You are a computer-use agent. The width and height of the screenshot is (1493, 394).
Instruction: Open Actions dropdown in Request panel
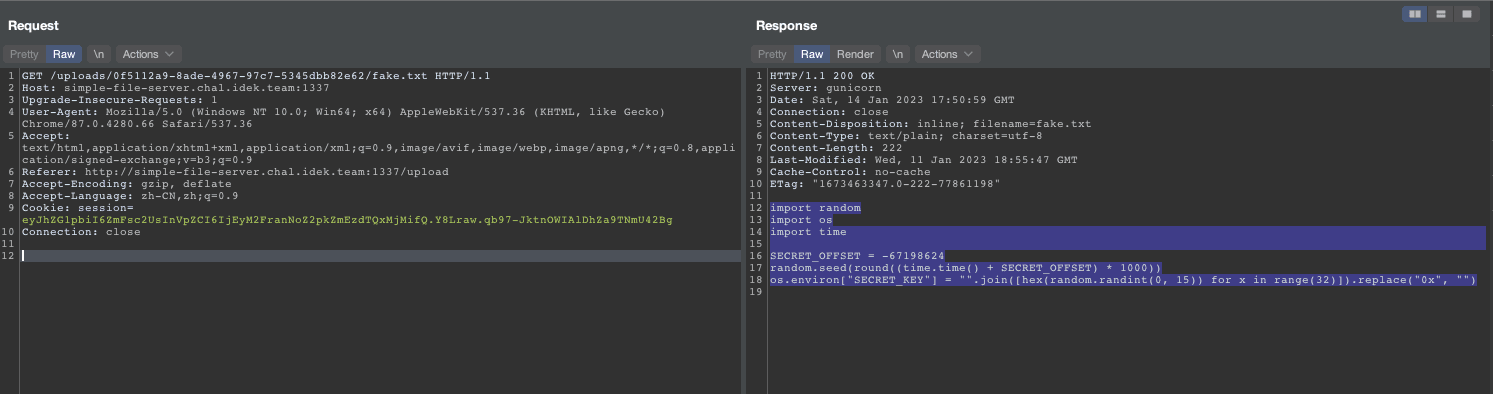coord(148,54)
